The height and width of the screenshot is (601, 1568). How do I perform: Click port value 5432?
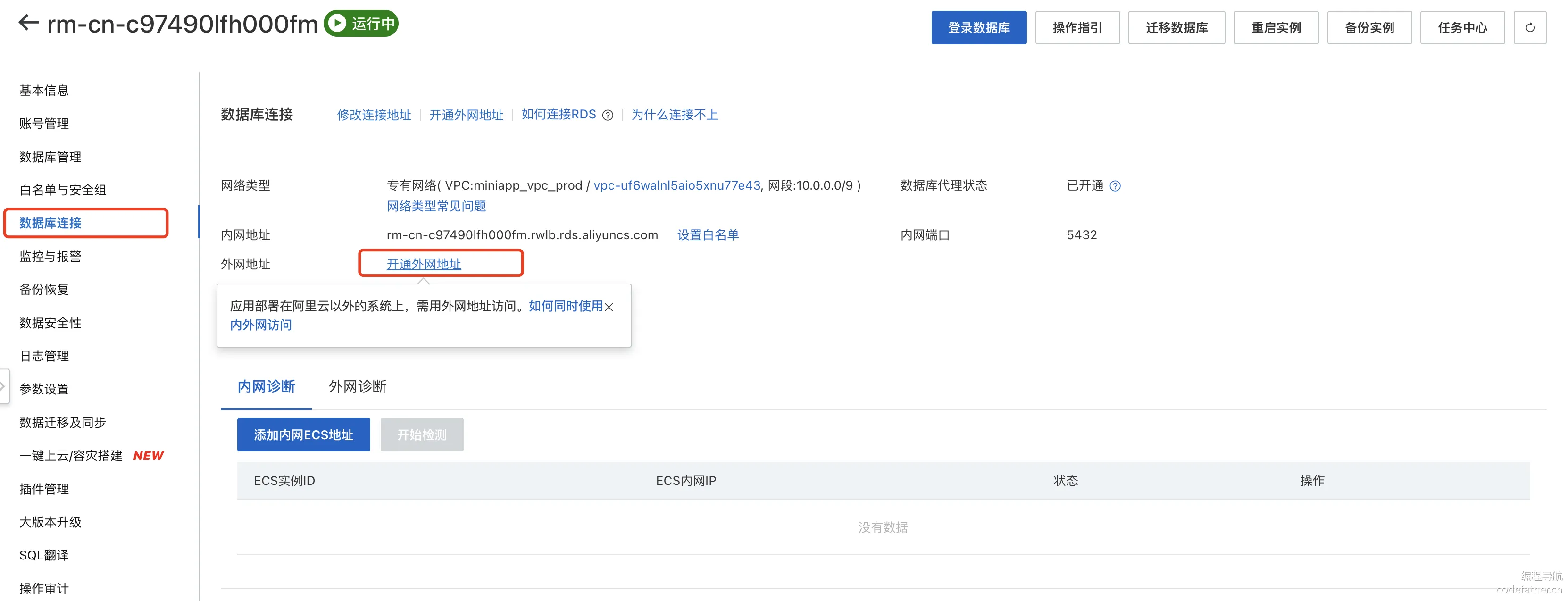[1082, 235]
